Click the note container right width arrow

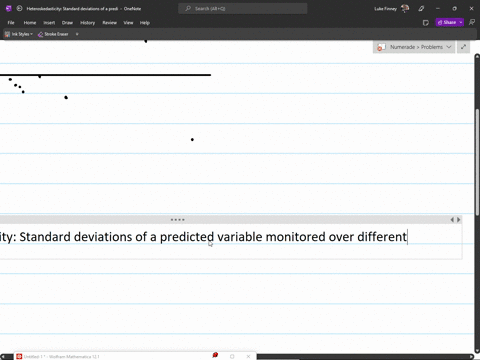(459, 220)
